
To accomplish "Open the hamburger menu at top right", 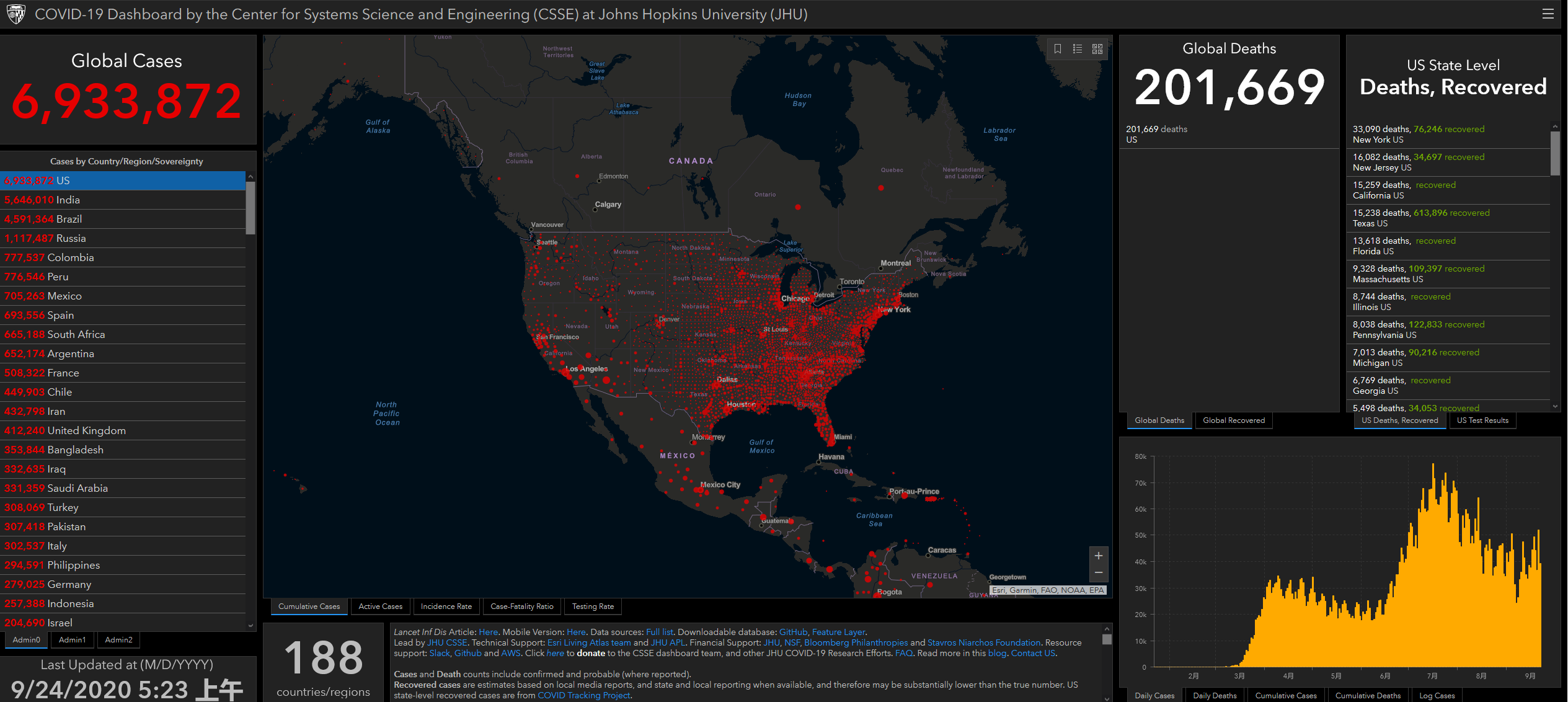I will 1548,14.
